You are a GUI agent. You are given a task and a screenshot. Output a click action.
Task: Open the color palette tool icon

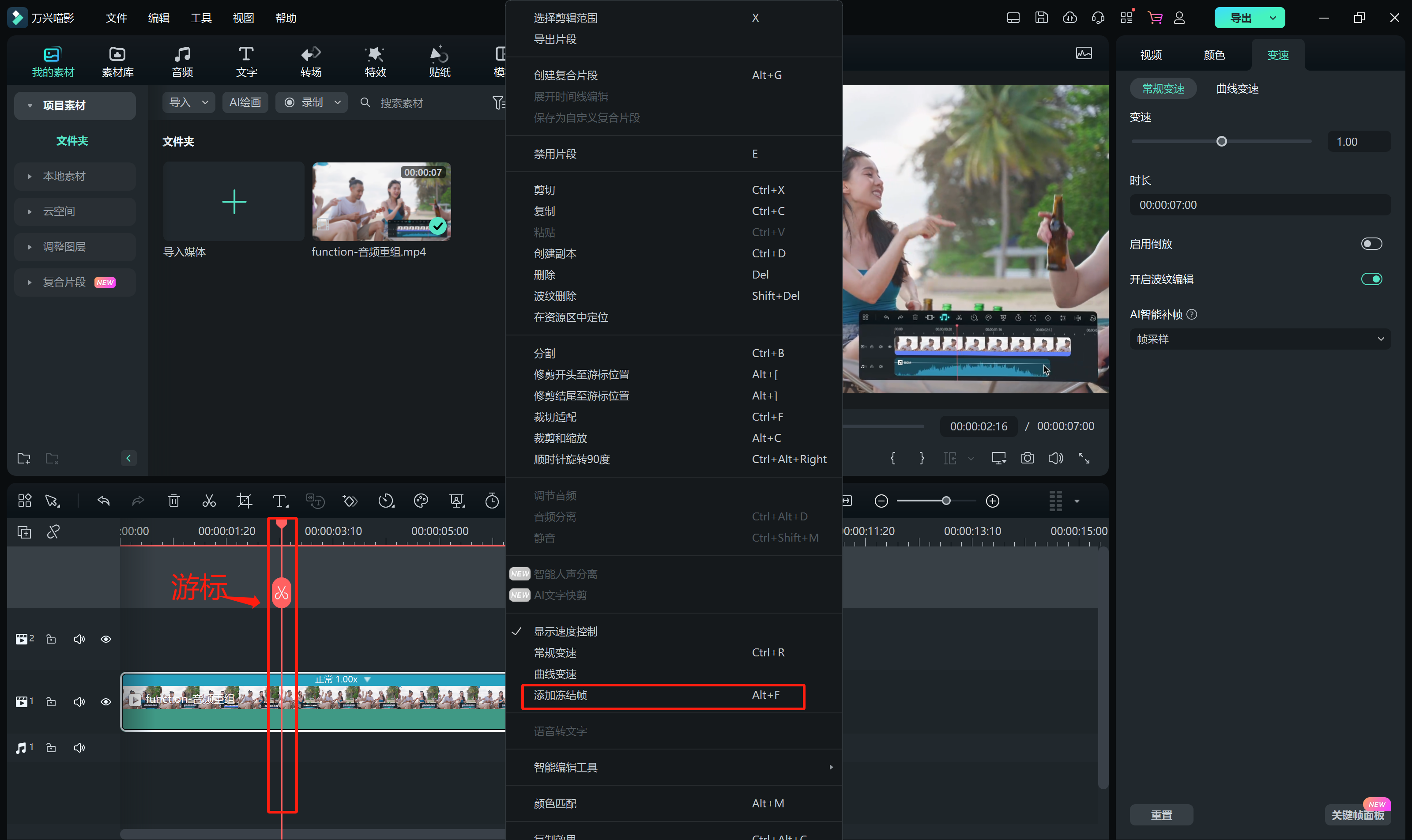[x=421, y=501]
